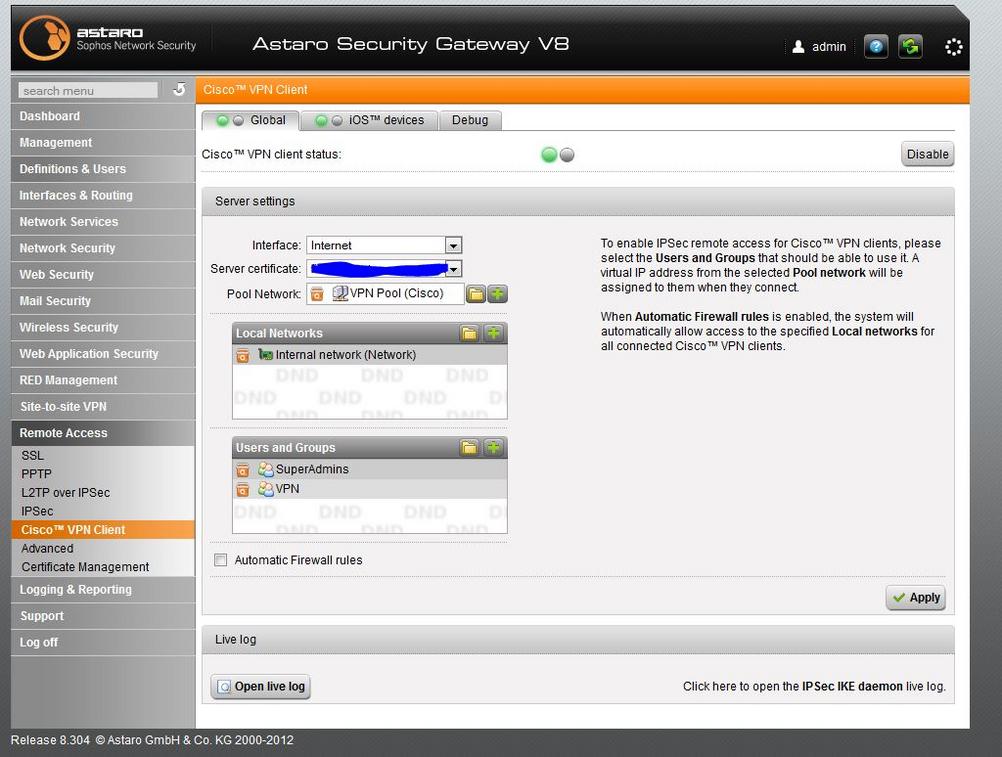The image size is (1002, 757).
Task: Add a local network with plus icon
Action: point(493,333)
